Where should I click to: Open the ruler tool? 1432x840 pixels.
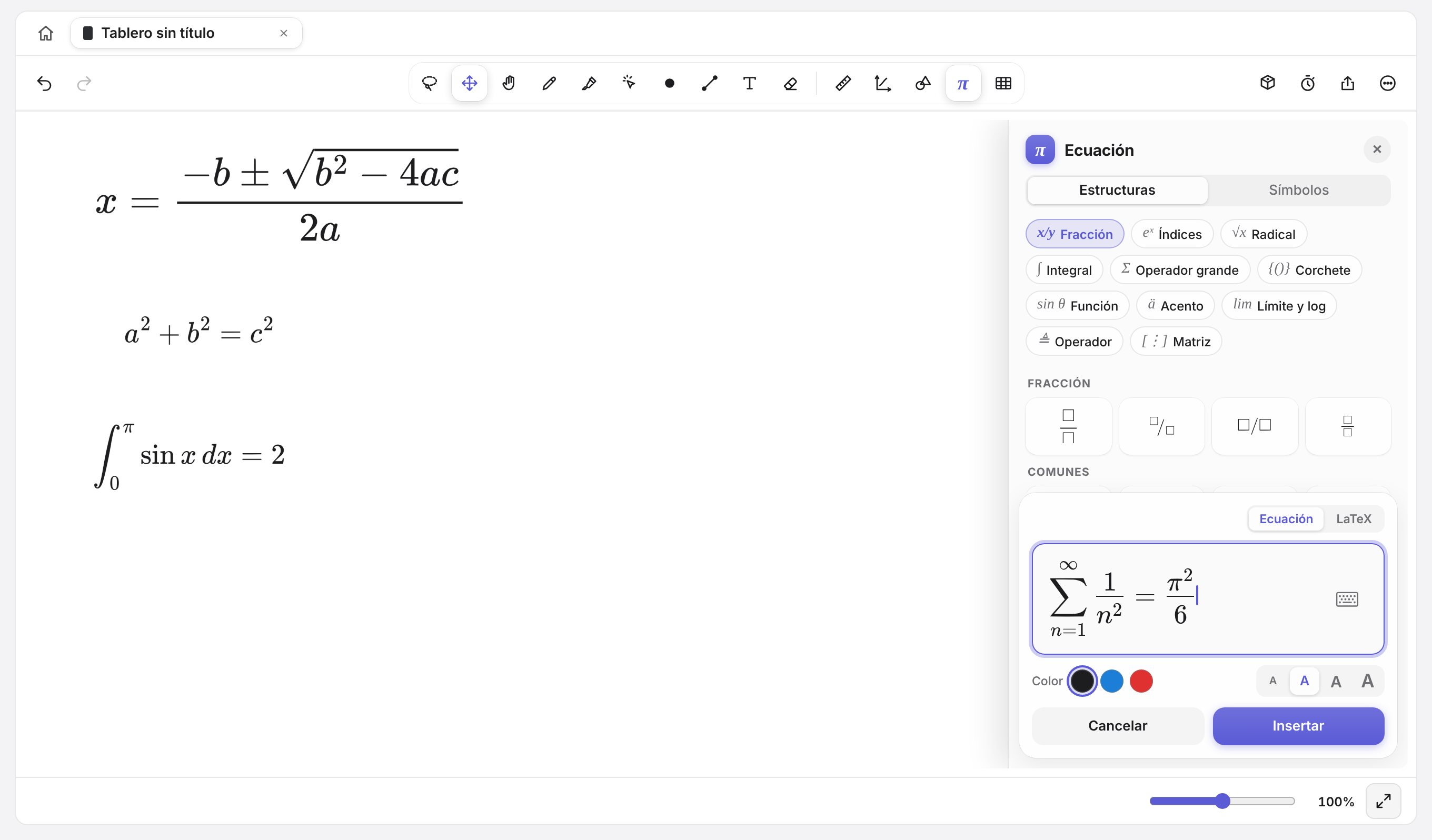843,84
